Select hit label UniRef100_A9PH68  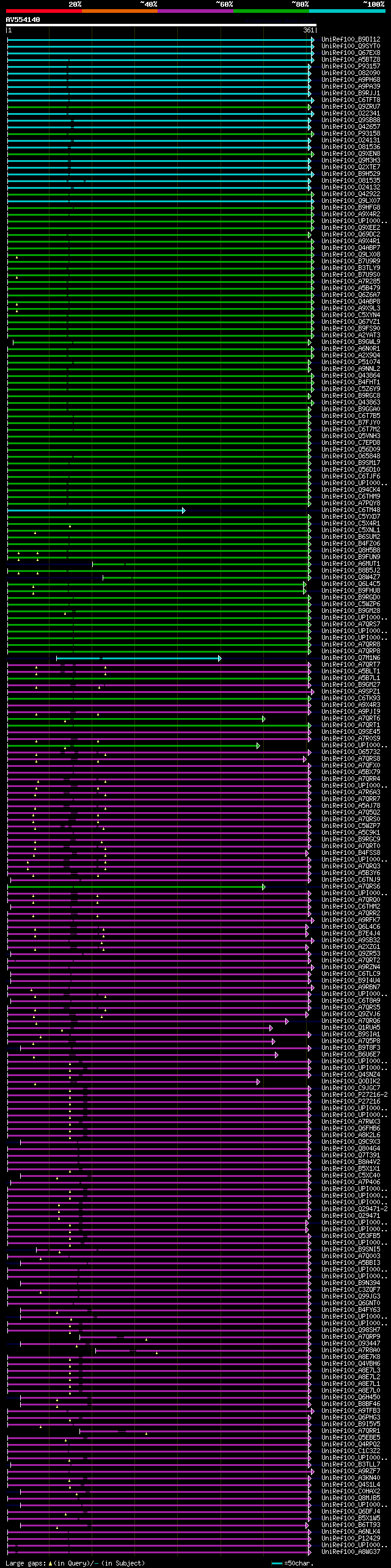(x=351, y=79)
